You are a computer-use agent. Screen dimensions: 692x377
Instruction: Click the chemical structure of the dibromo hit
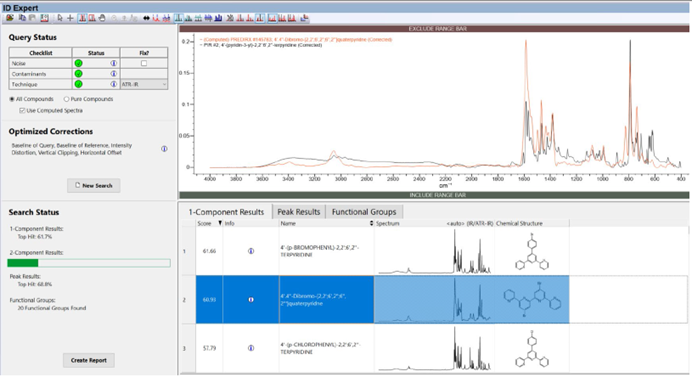532,300
